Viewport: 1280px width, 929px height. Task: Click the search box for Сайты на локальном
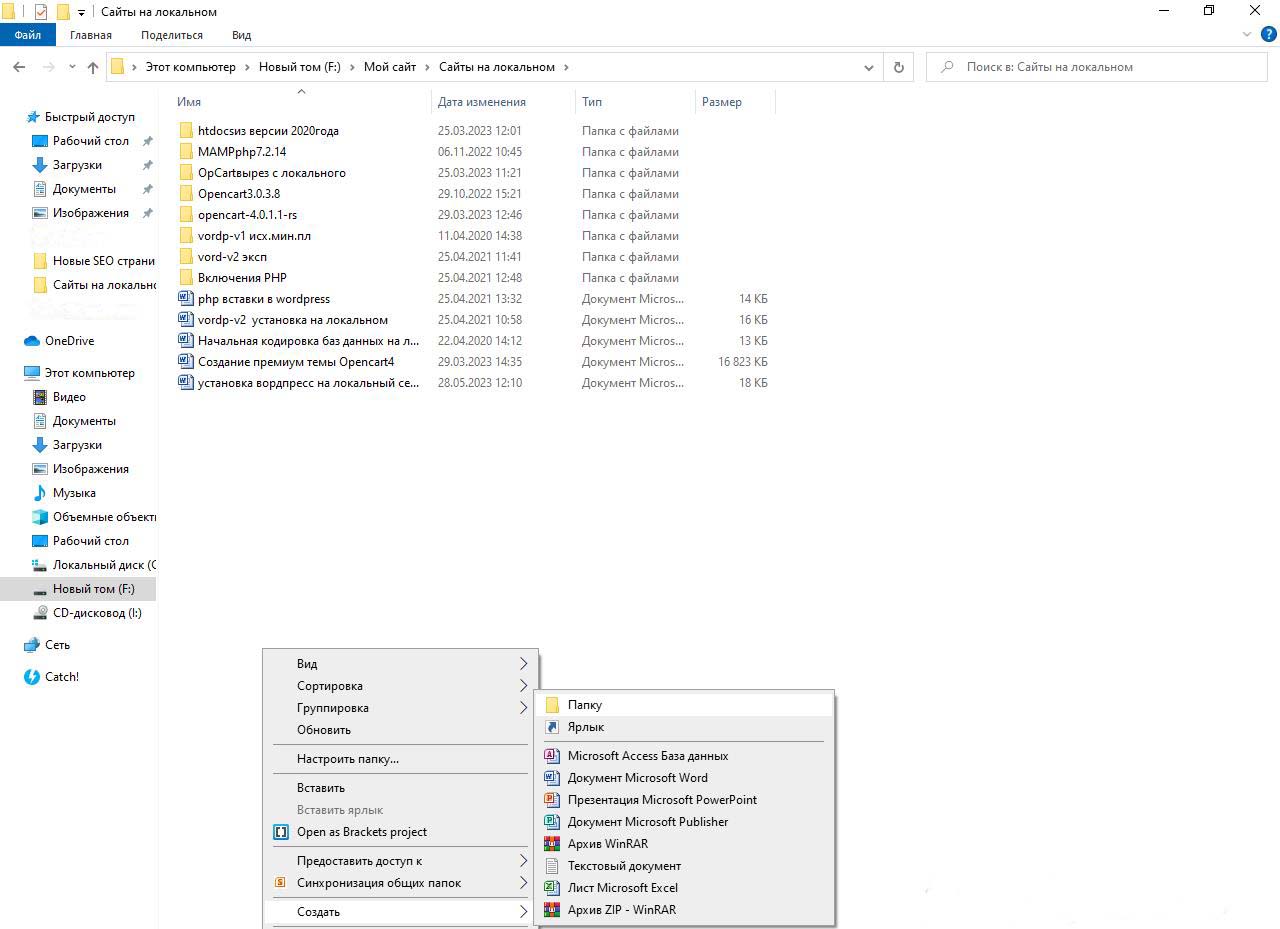click(x=1100, y=67)
